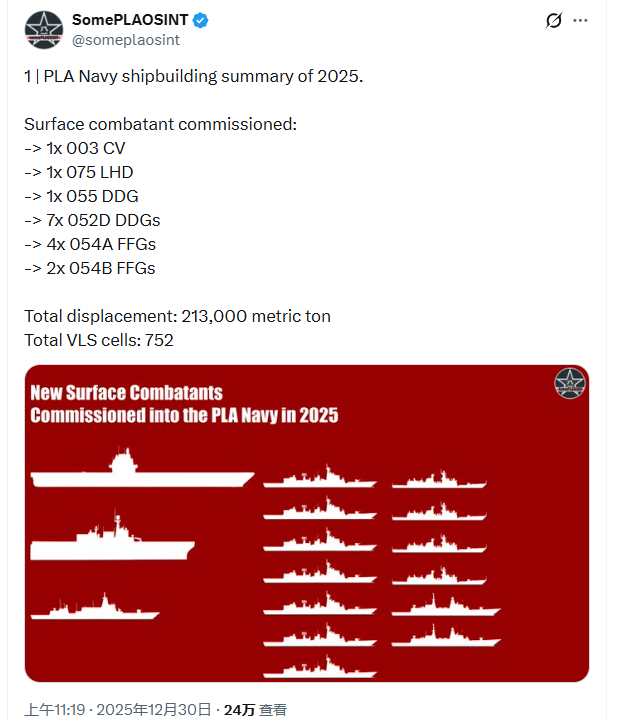Click the SomePLAOSINT profile avatar

(x=45, y=30)
